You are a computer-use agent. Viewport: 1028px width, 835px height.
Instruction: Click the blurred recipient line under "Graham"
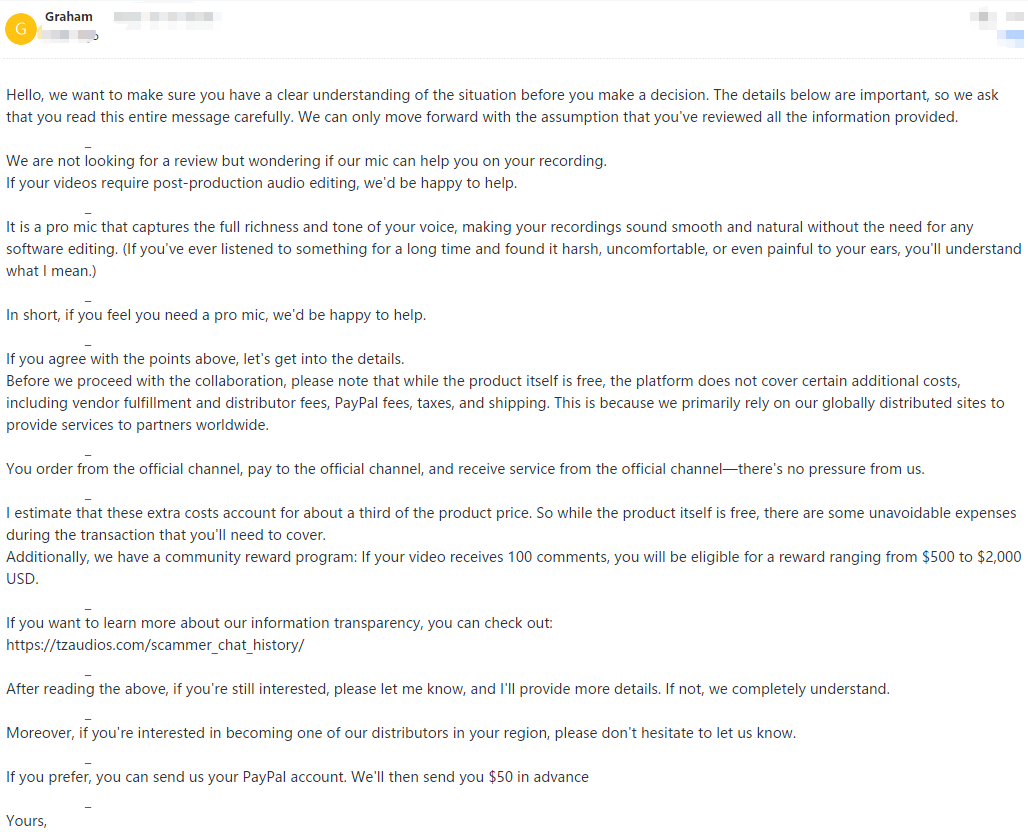pos(67,37)
